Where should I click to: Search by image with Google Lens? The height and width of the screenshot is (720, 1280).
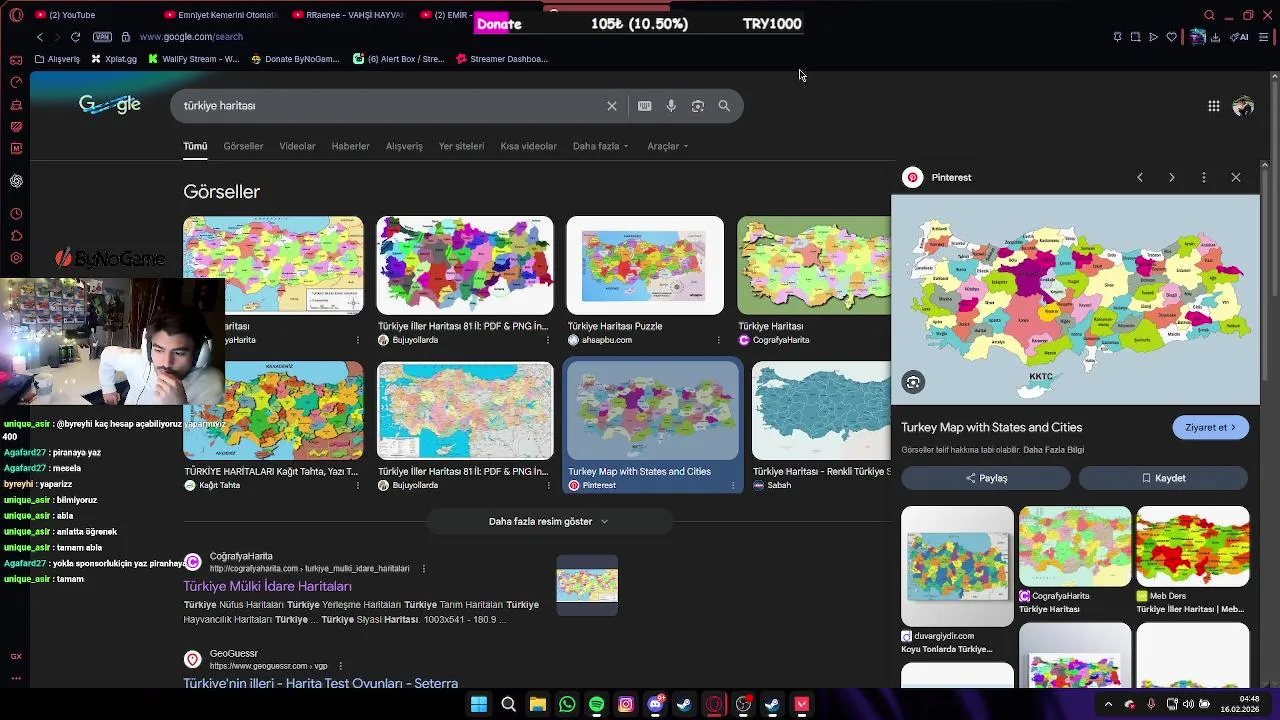698,106
